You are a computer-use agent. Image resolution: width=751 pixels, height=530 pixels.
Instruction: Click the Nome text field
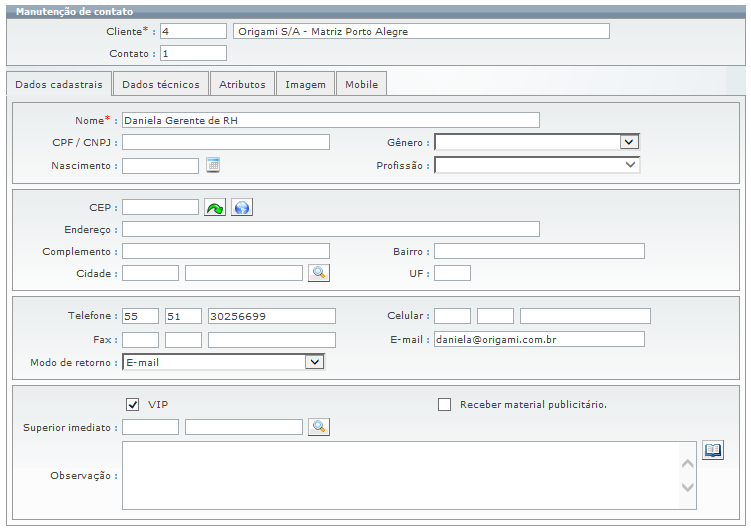[x=330, y=120]
